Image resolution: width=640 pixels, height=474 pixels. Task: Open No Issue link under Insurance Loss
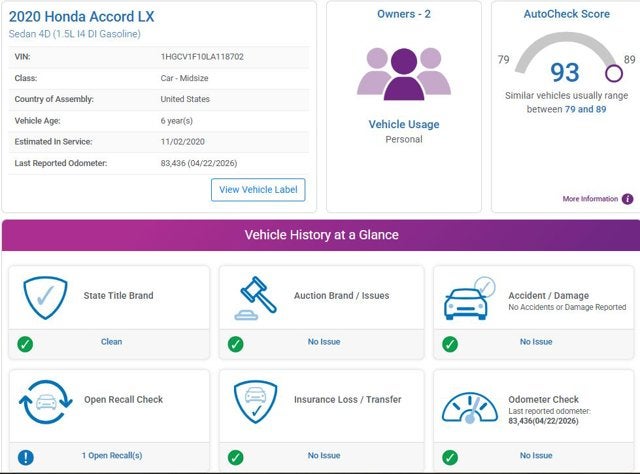tap(324, 455)
